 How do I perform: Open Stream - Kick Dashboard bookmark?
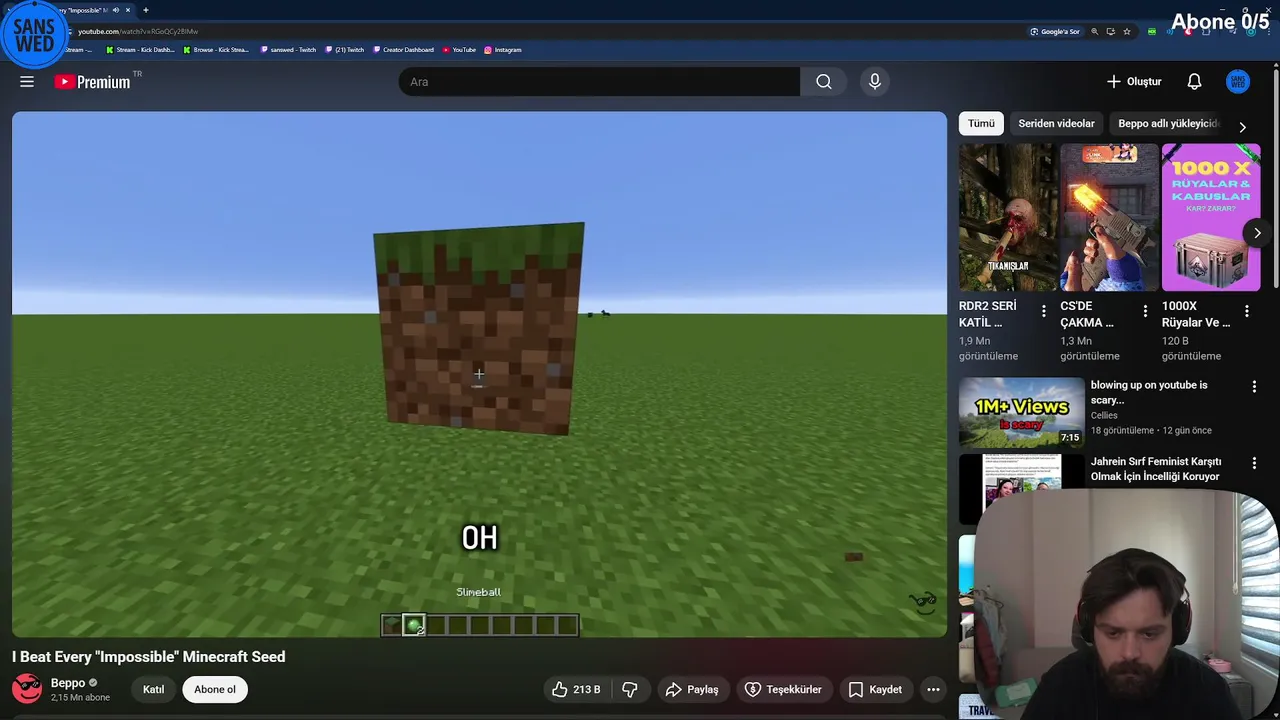pyautogui.click(x=140, y=50)
